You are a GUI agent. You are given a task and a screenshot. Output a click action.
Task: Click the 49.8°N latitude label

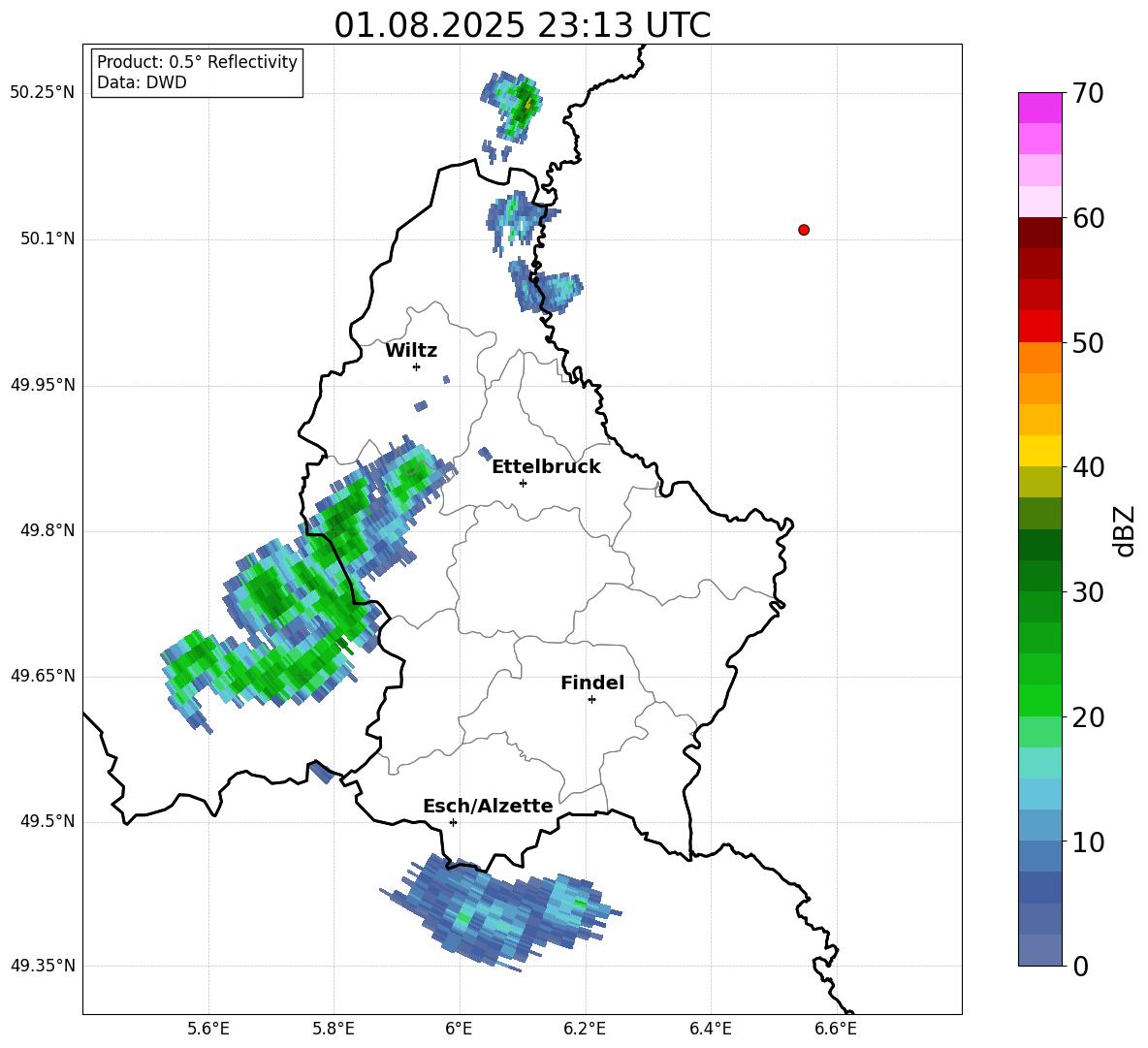coord(48,530)
